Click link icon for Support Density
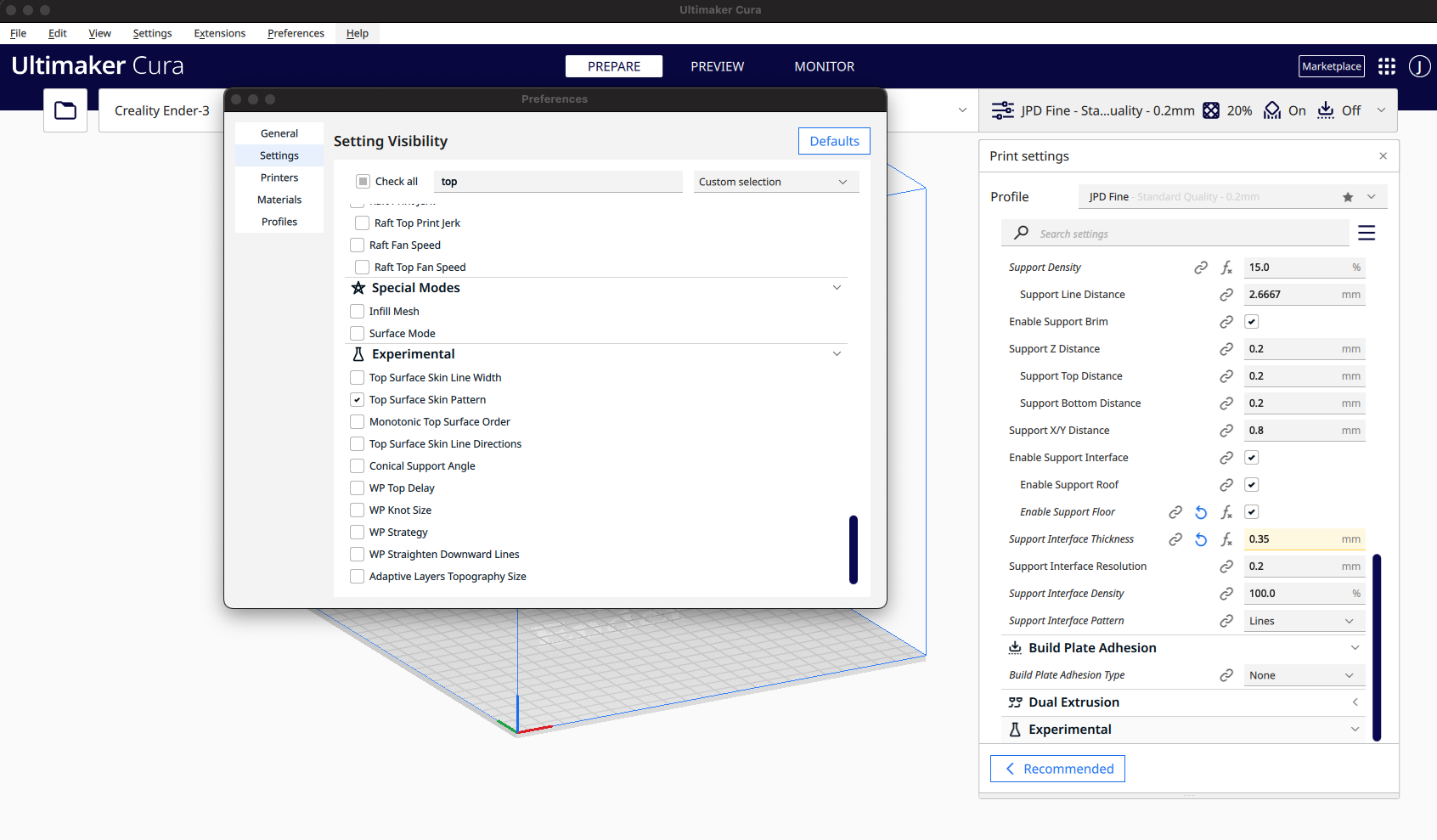1437x840 pixels. [1201, 268]
